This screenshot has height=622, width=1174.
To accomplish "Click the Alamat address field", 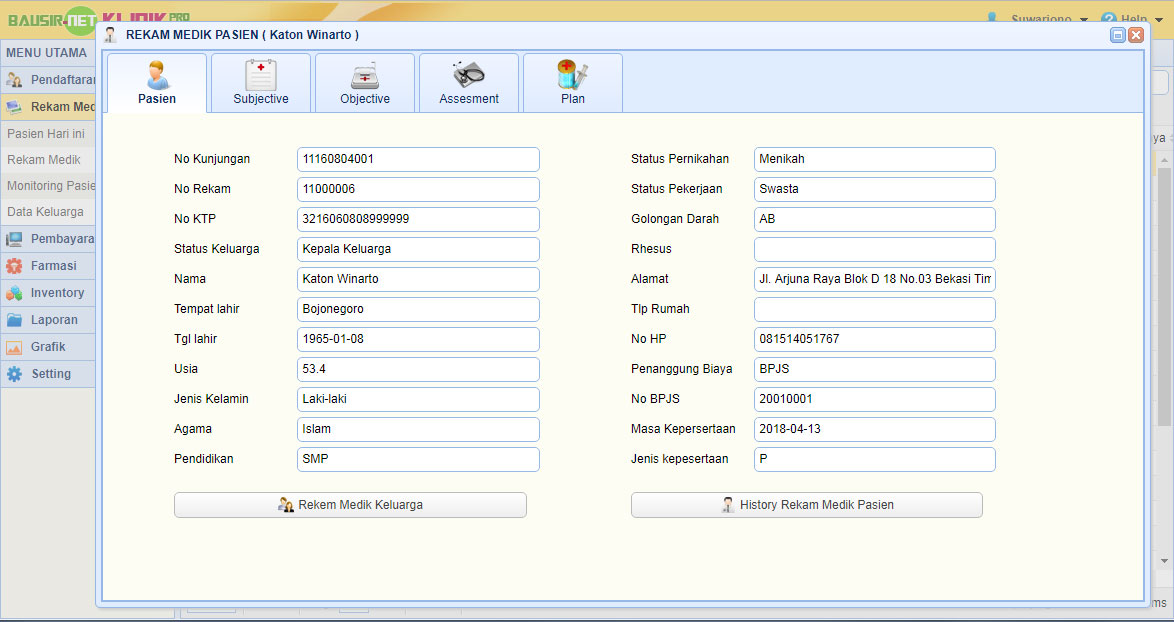I will pos(874,279).
